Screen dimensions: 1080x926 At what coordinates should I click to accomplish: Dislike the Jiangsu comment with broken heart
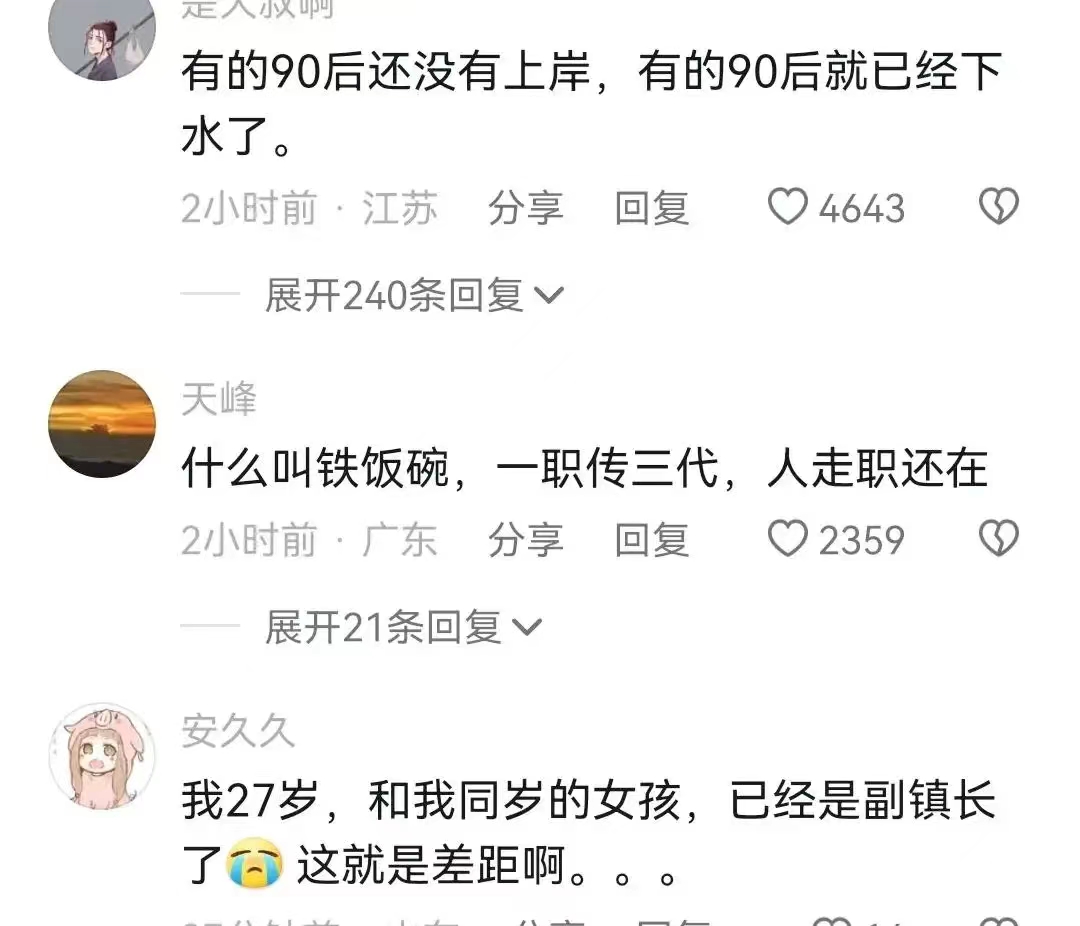pos(998,206)
